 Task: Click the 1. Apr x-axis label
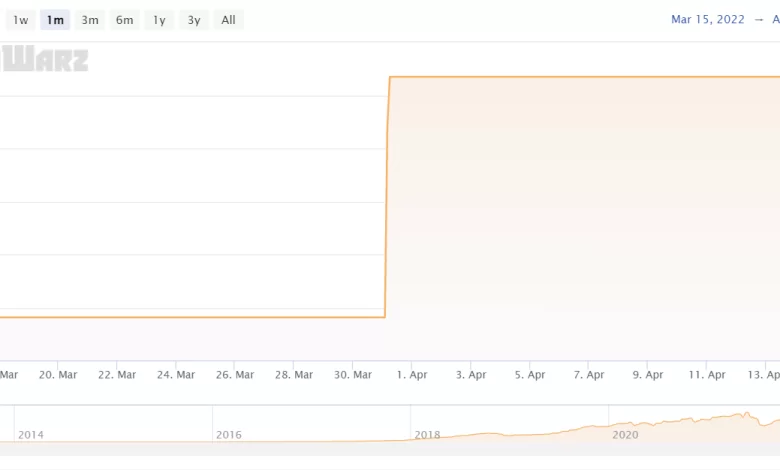coord(412,375)
